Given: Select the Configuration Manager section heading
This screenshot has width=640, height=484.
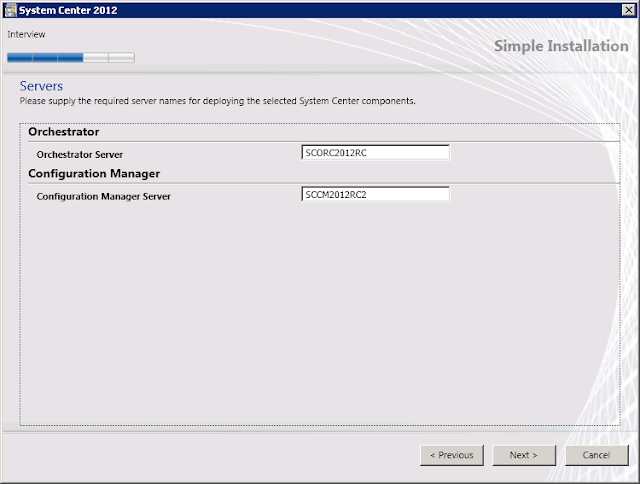Looking at the screenshot, I should [94, 174].
